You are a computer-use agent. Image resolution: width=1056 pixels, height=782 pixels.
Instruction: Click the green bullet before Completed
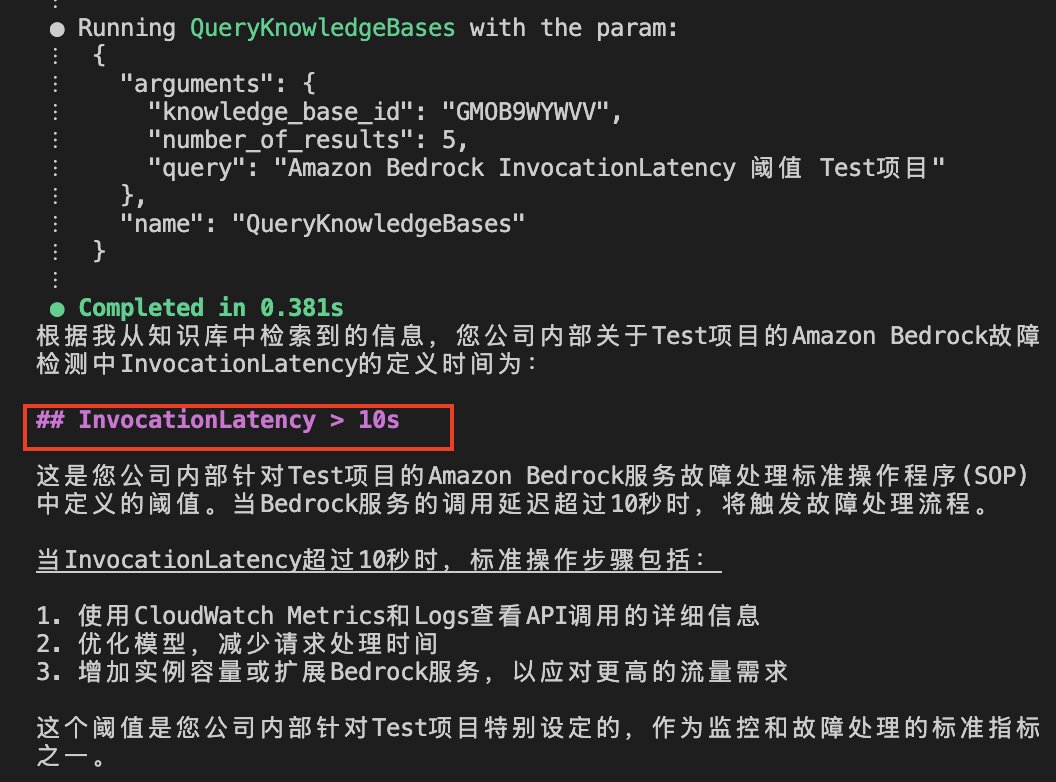click(57, 309)
